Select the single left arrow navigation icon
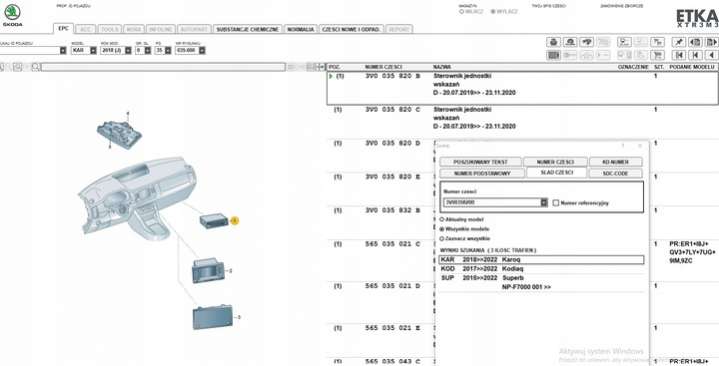 712,55
